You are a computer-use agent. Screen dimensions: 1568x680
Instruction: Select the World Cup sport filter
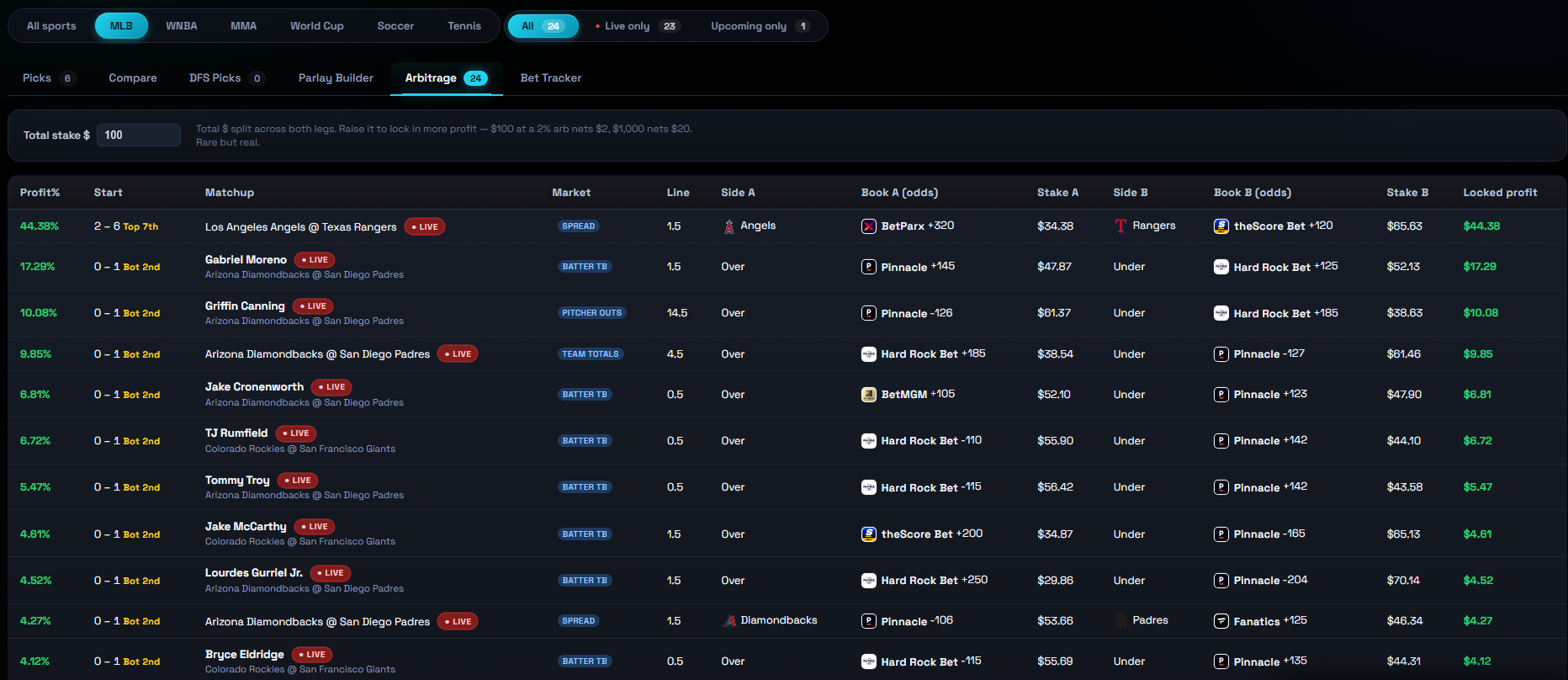click(317, 26)
